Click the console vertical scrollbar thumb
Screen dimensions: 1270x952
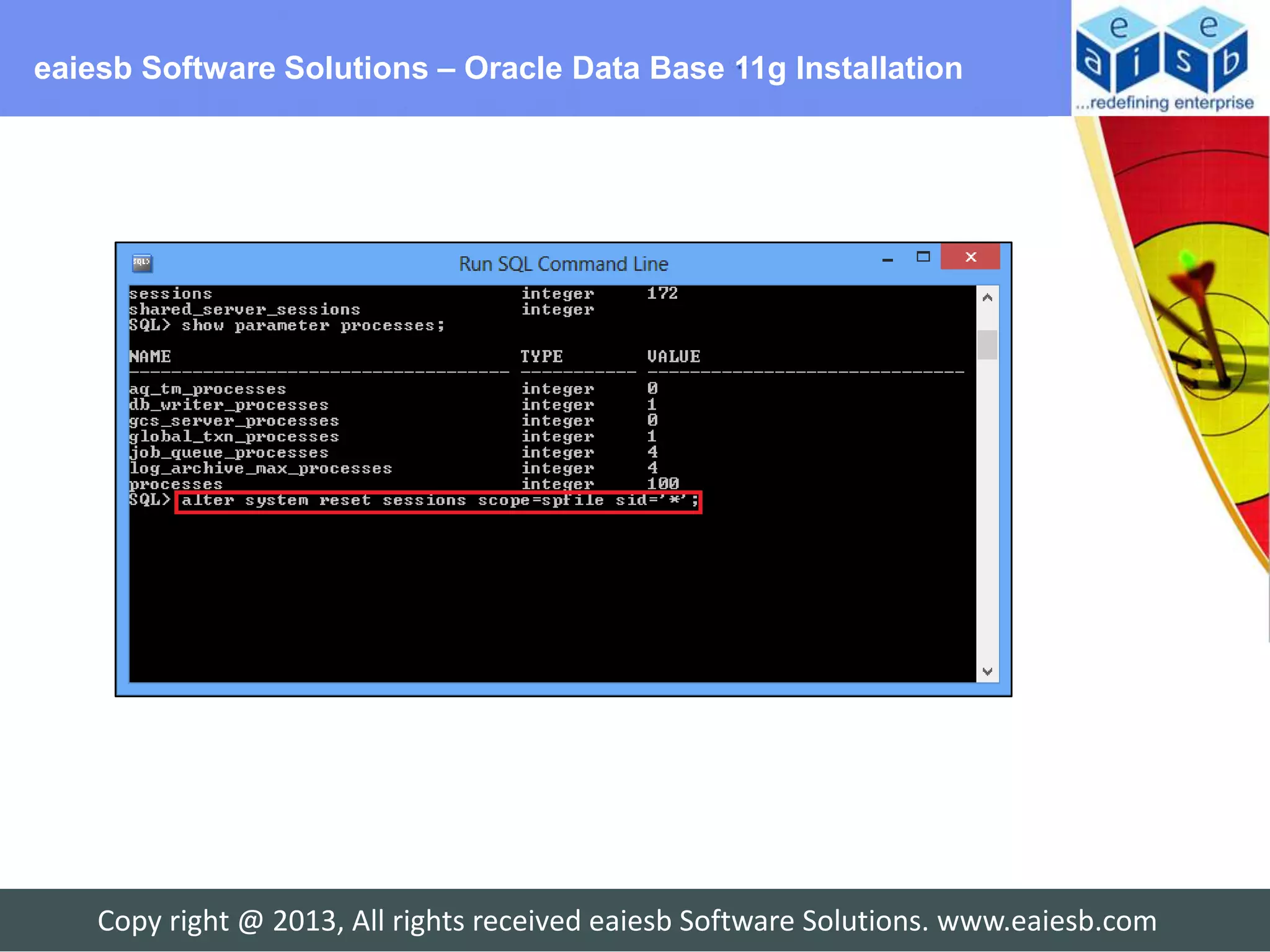point(988,345)
